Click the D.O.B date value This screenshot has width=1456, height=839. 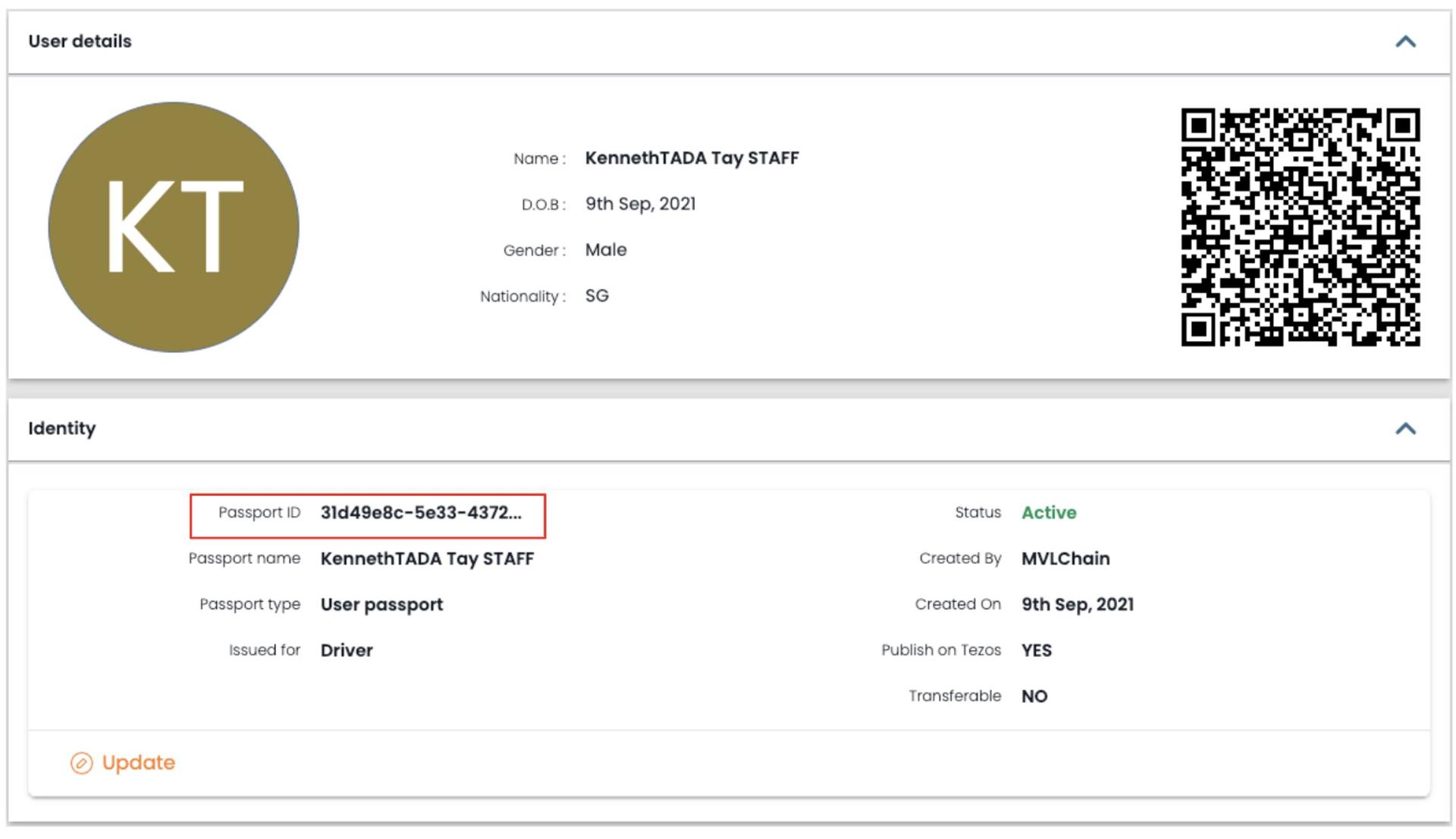[x=640, y=205]
